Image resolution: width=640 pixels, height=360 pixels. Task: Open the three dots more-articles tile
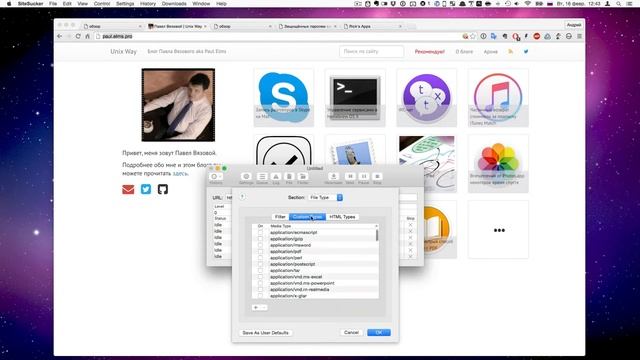pos(498,230)
